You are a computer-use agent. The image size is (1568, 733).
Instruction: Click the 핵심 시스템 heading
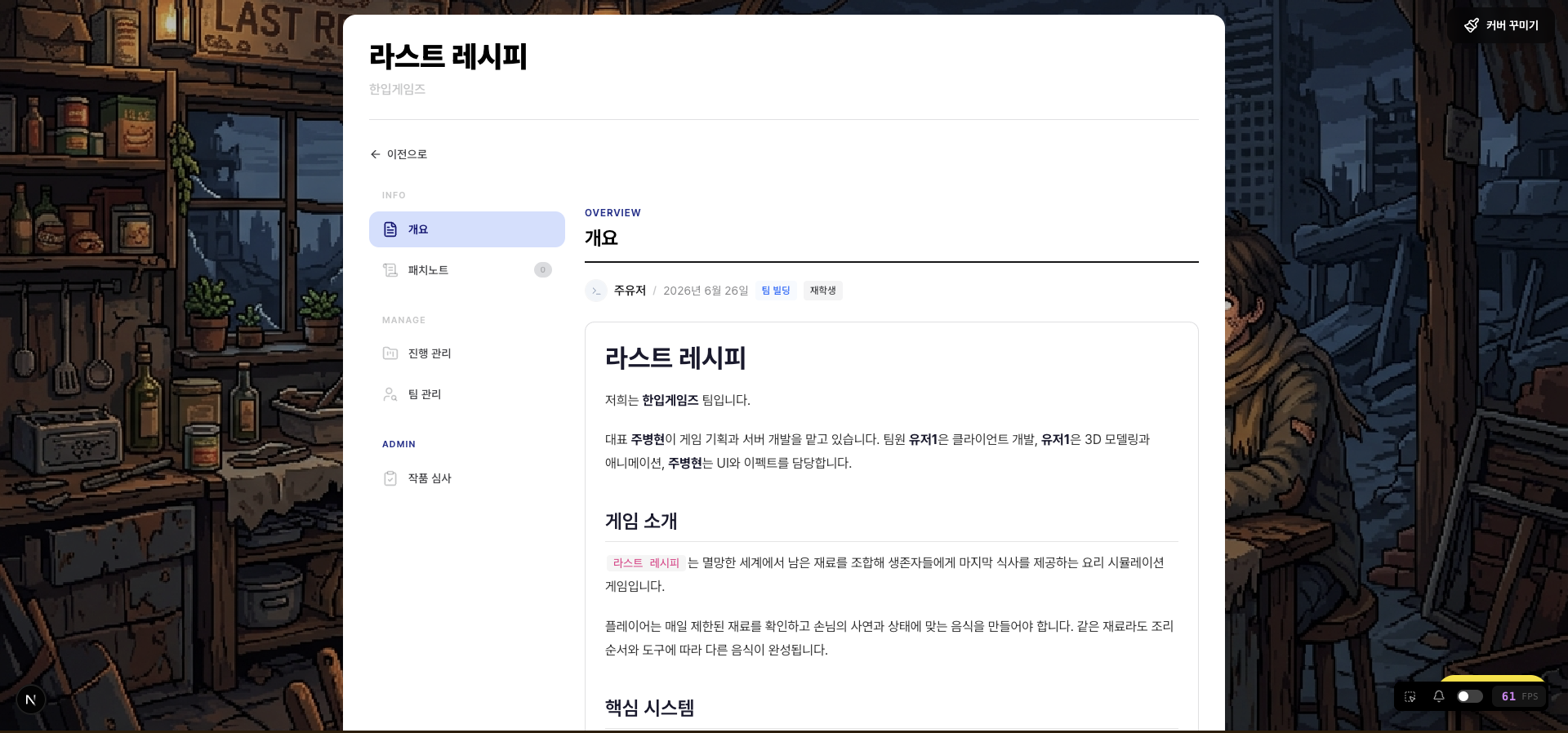tap(649, 708)
